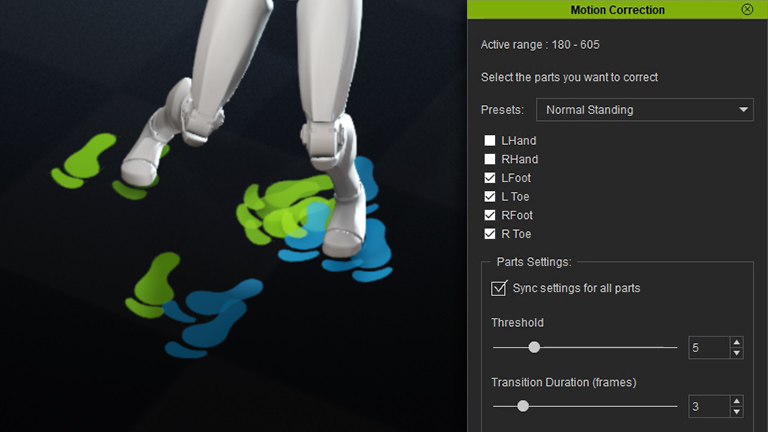Uncheck the L Toe checkbox
Viewport: 768px width, 432px height.
(x=490, y=196)
